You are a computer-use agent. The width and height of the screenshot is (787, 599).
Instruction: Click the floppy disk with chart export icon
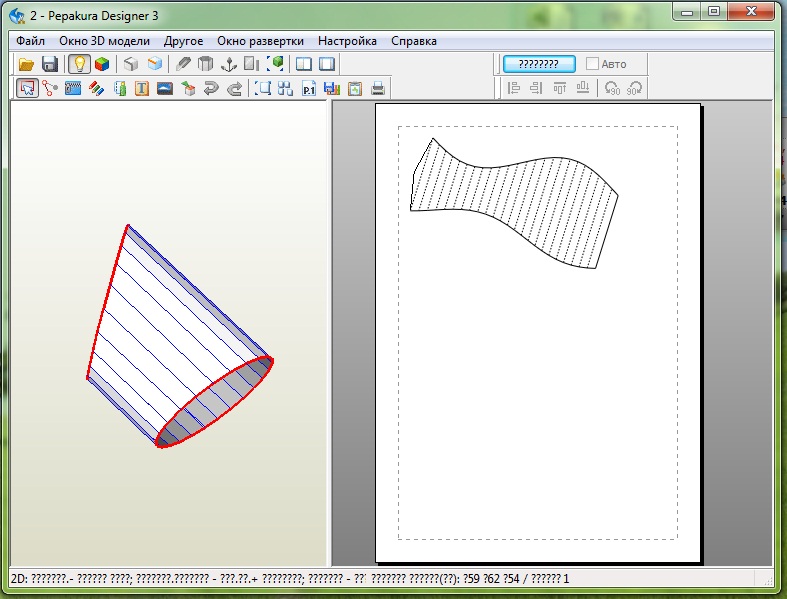(x=331, y=89)
